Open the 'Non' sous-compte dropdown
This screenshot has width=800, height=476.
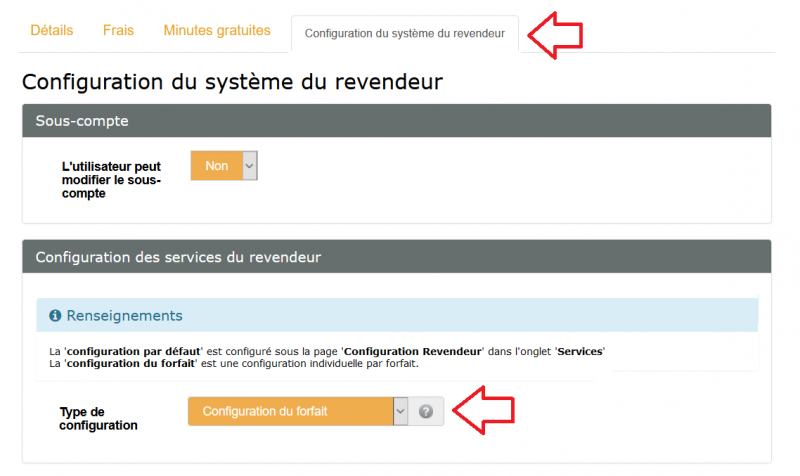pyautogui.click(x=224, y=166)
